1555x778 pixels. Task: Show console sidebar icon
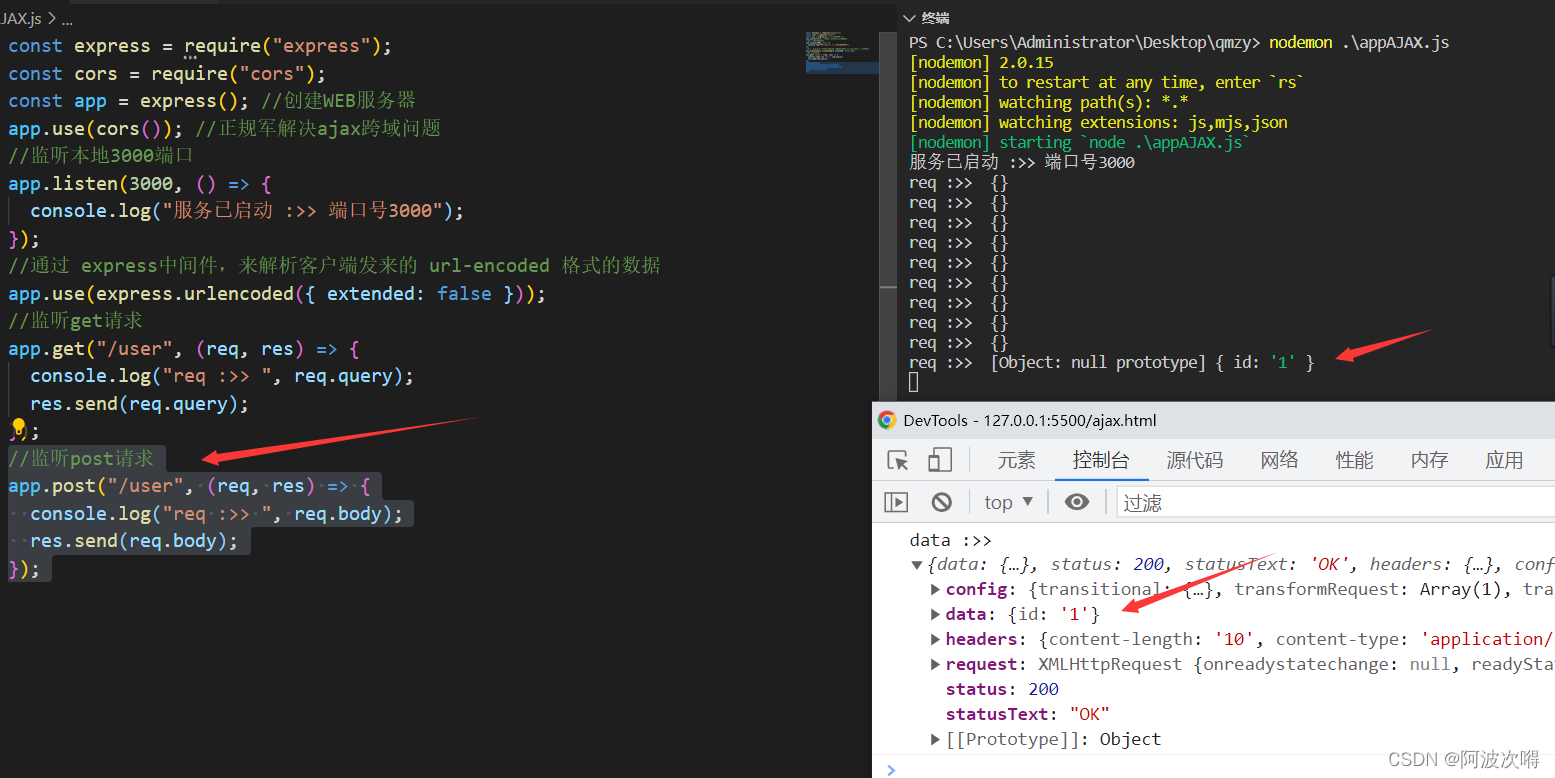[x=896, y=502]
